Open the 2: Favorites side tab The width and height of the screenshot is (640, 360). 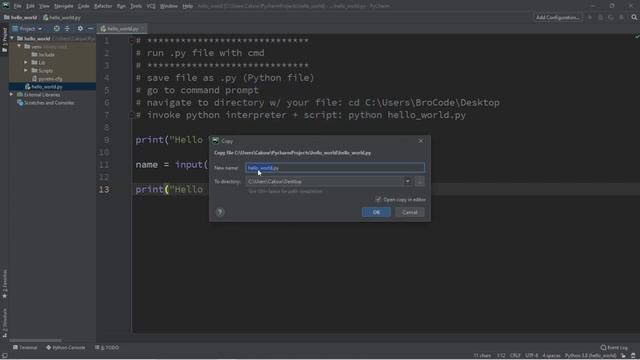point(4,284)
